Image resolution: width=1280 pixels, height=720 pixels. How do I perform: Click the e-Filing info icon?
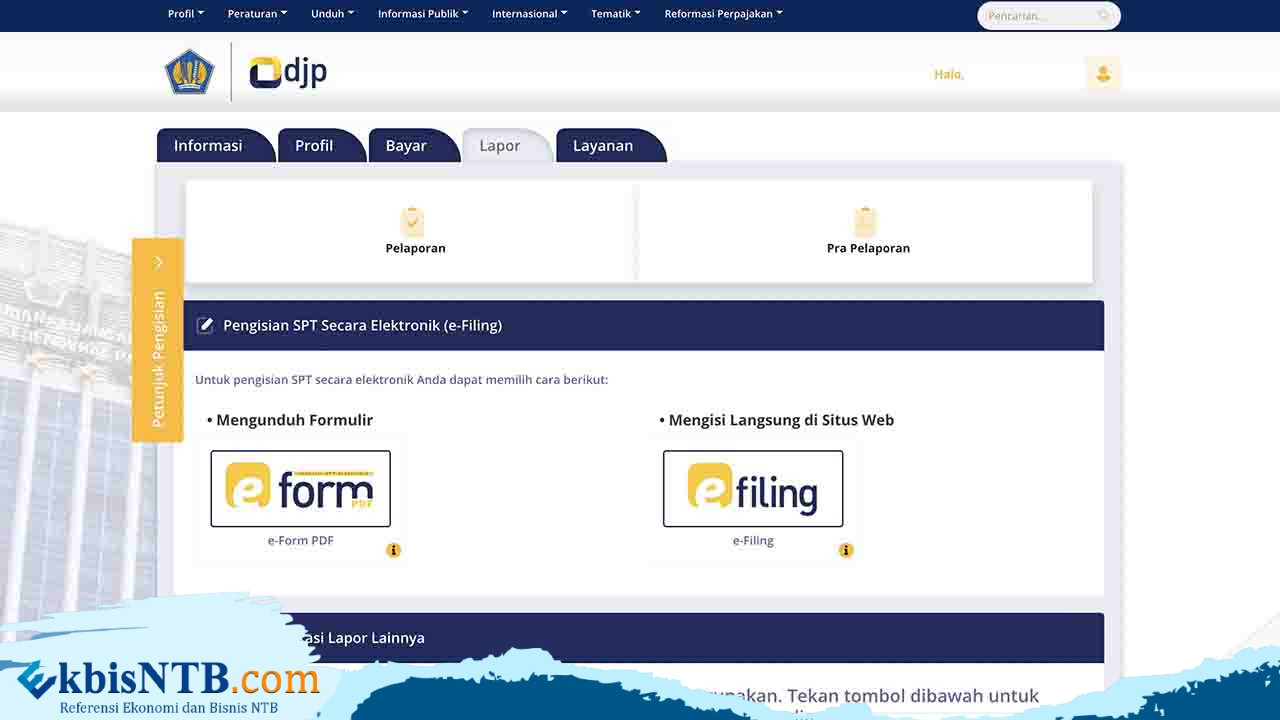pyautogui.click(x=846, y=550)
